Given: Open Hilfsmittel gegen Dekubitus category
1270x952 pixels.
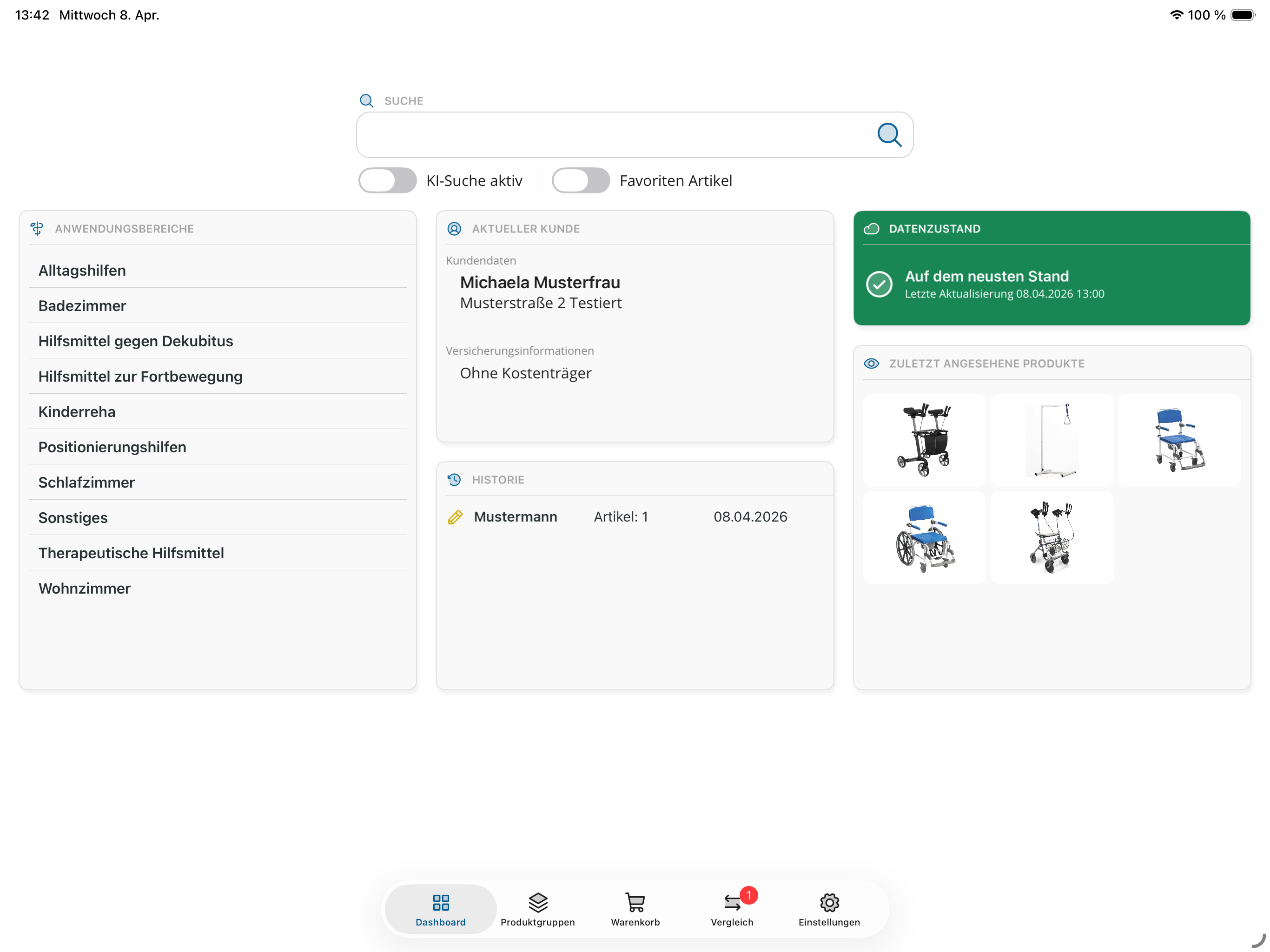Looking at the screenshot, I should point(218,341).
